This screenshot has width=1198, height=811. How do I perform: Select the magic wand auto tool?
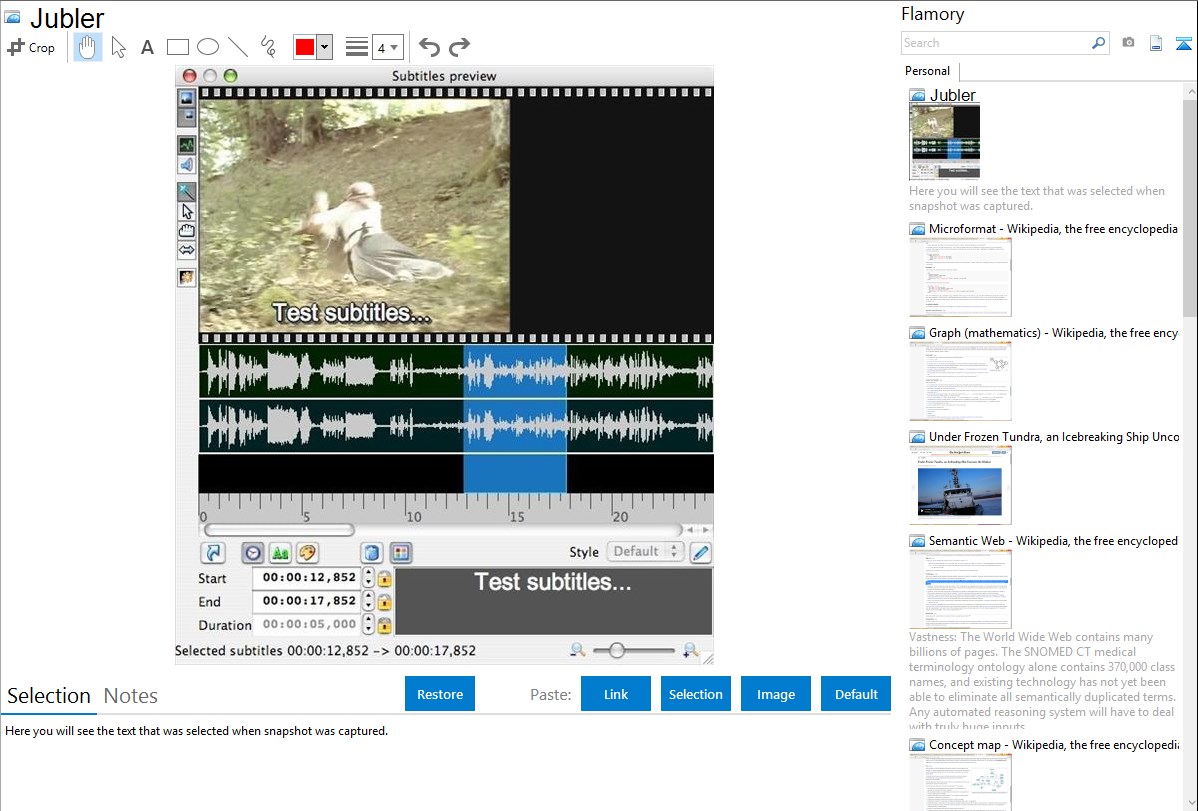(186, 192)
